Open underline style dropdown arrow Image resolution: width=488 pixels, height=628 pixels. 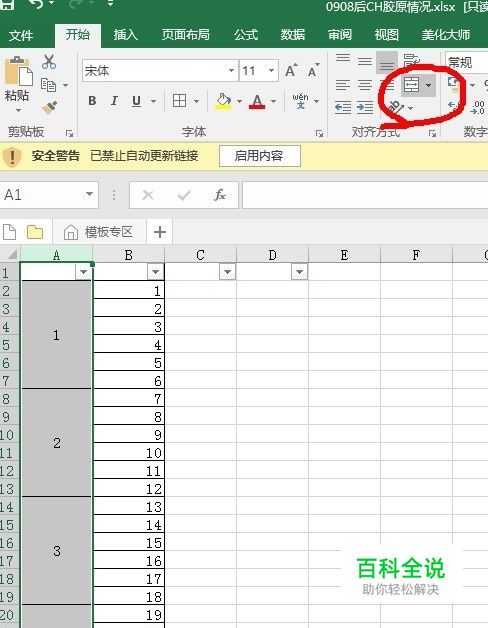[153, 101]
